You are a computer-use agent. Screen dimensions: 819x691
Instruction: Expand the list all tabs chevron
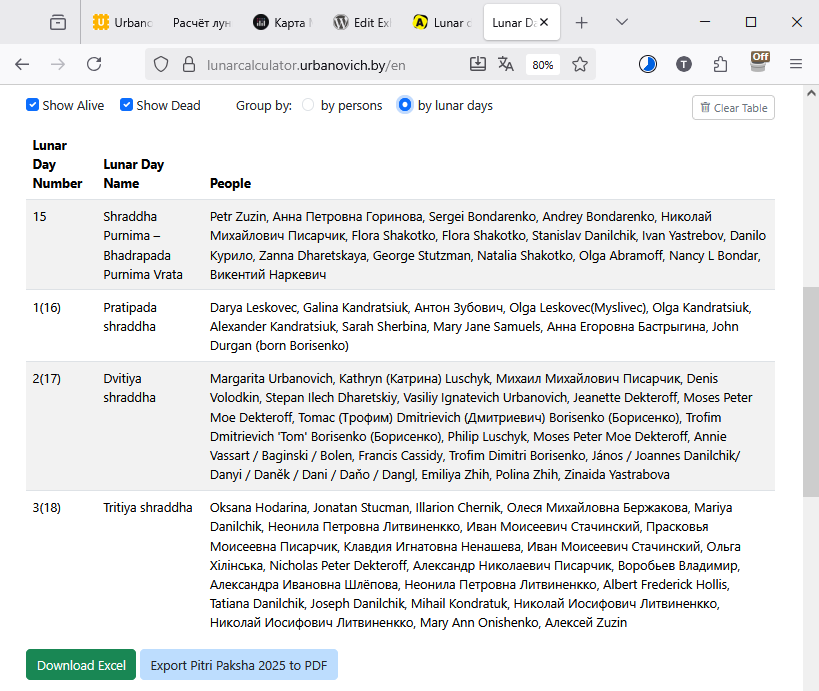[x=622, y=22]
